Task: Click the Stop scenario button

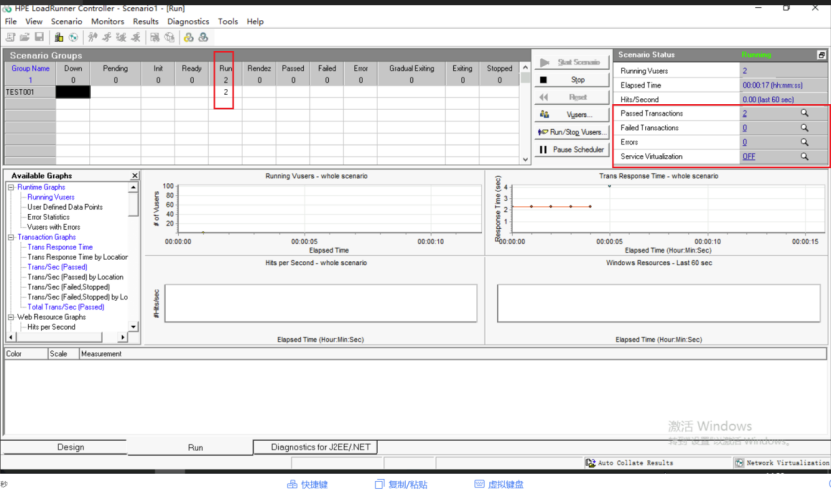Action: 572,79
